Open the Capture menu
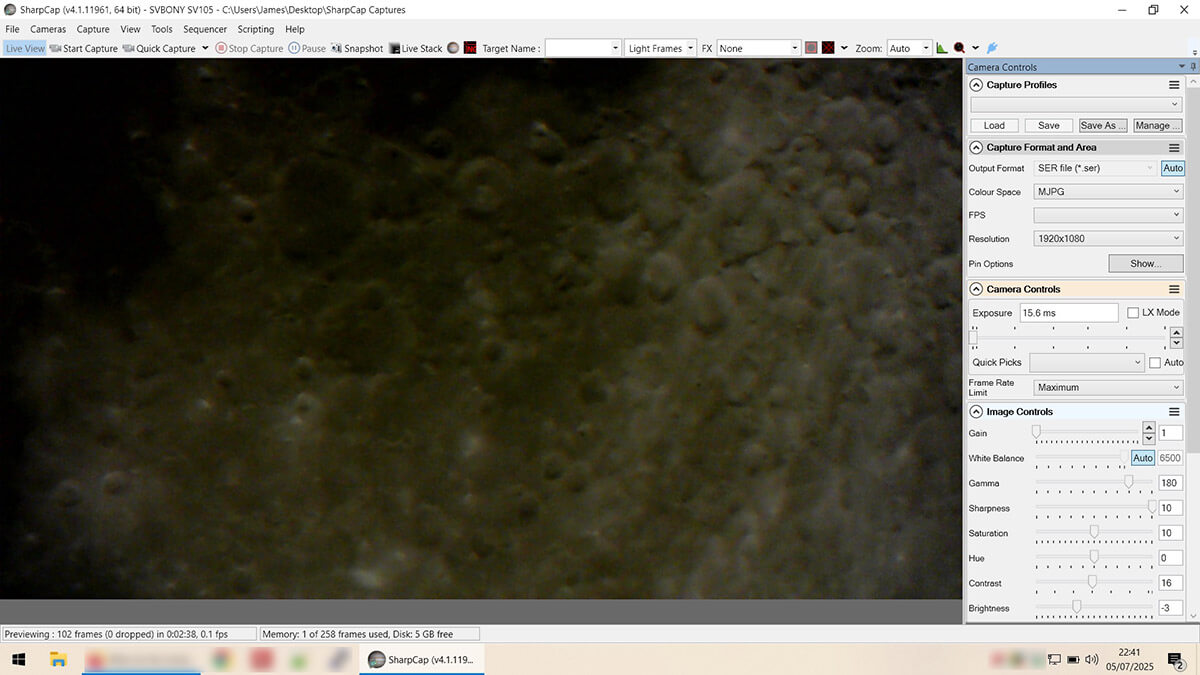 click(93, 29)
